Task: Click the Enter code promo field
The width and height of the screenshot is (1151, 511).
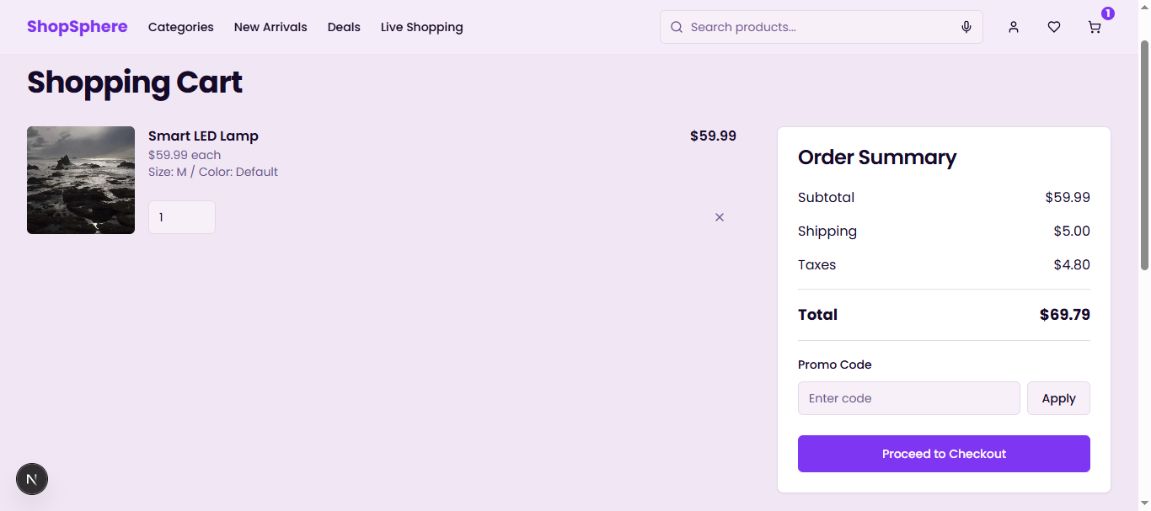Action: [x=908, y=398]
